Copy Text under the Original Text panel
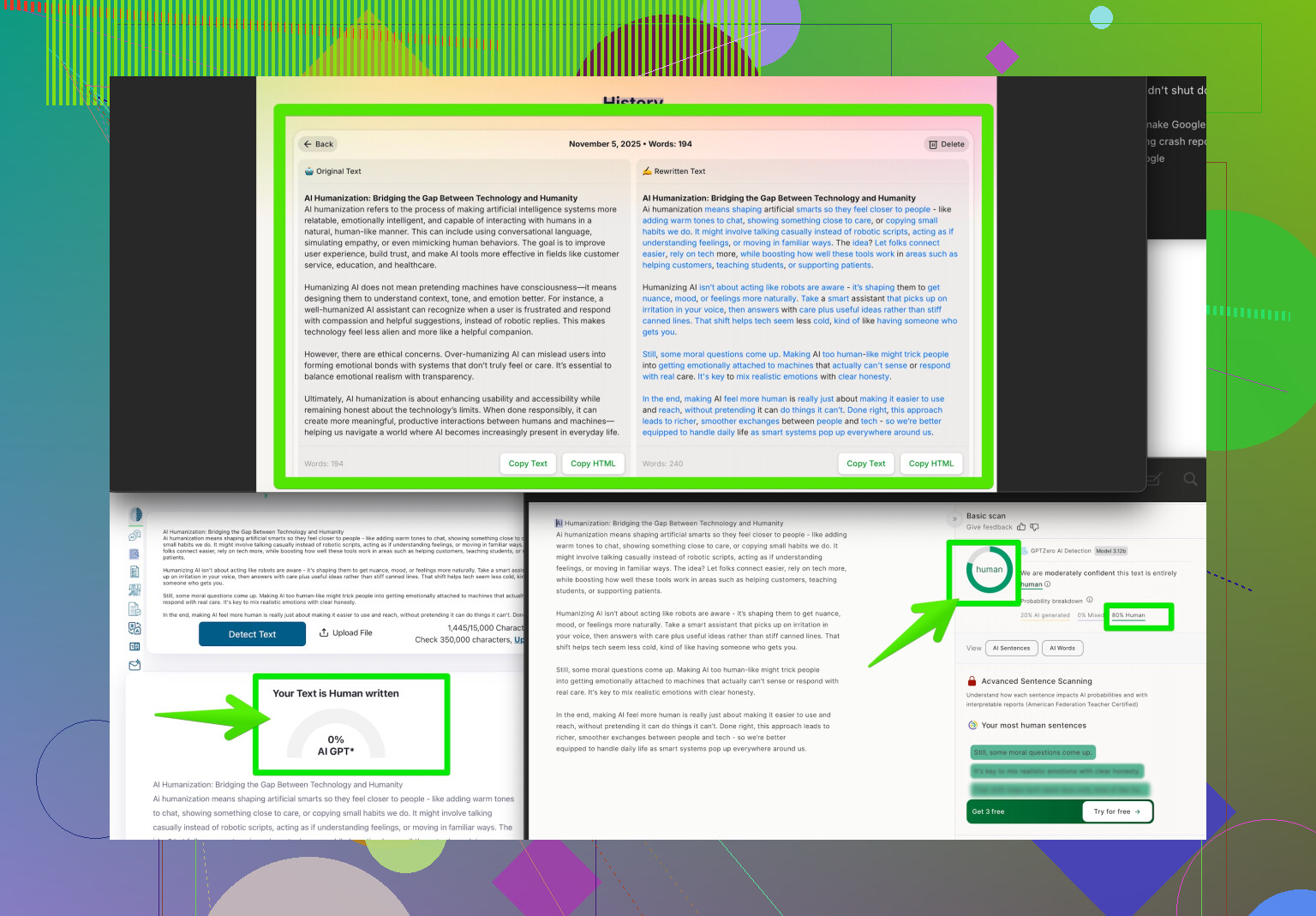Viewport: 1316px width, 916px height. point(528,464)
